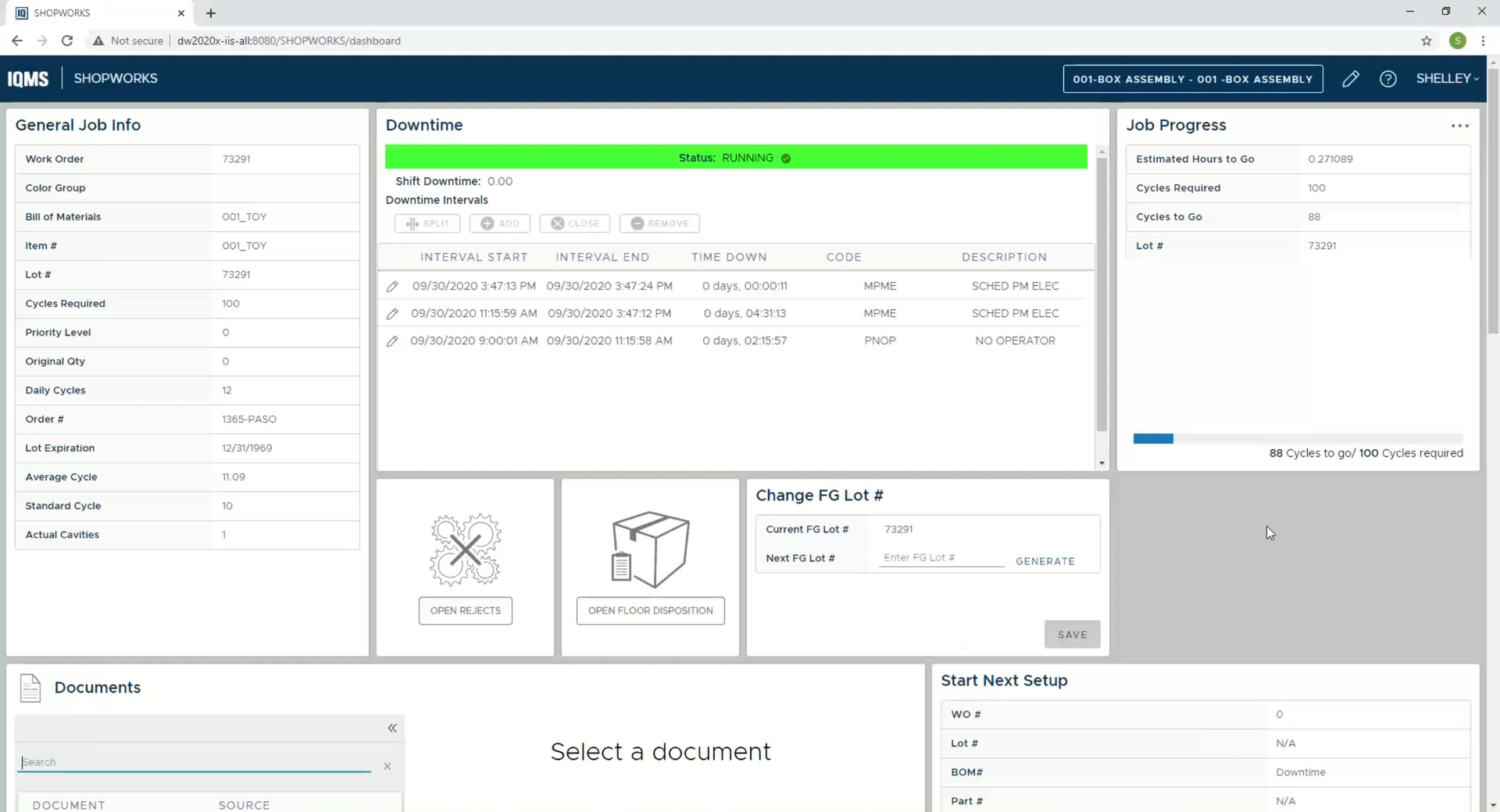Click the 001-BOX ASSEMBLY selector button
This screenshot has height=812, width=1500.
(x=1193, y=79)
